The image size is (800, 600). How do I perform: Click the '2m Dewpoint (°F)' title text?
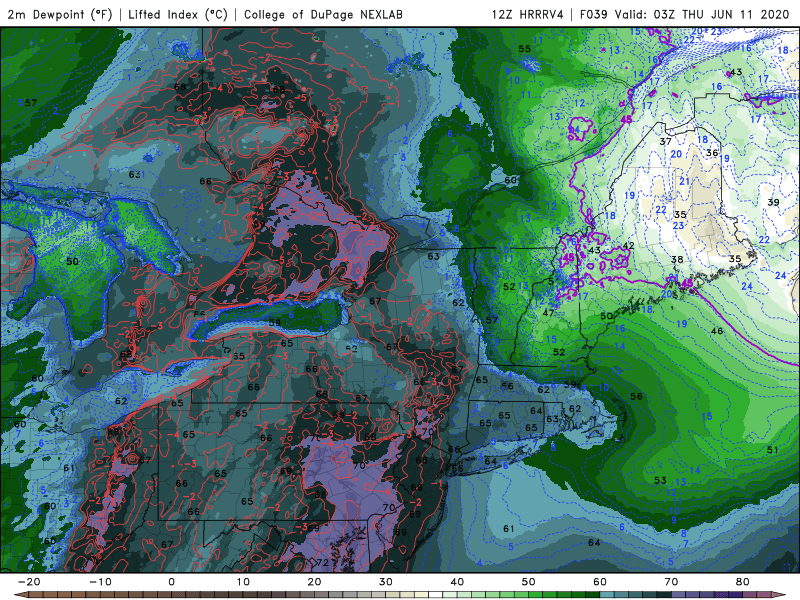click(59, 14)
